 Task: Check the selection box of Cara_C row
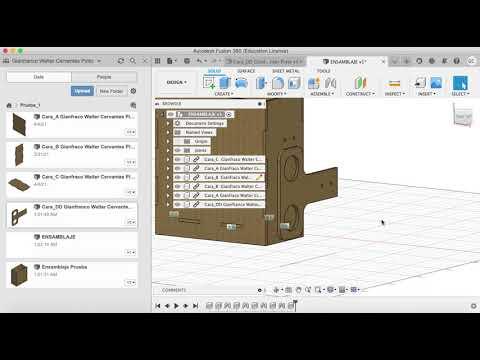pos(187,159)
